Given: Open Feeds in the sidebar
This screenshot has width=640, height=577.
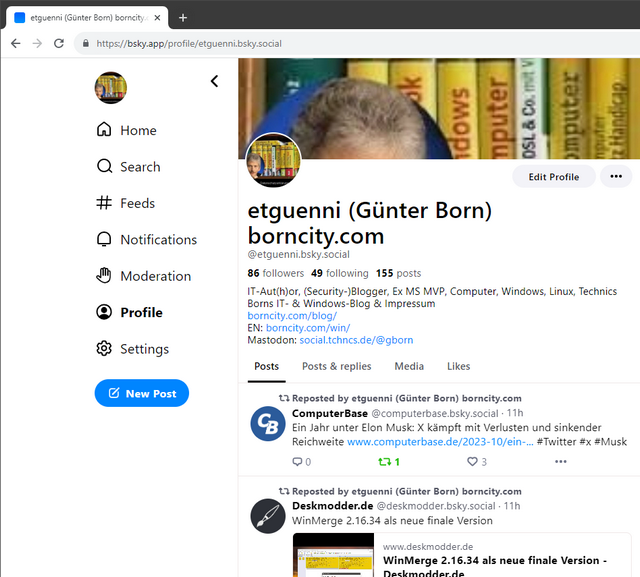Looking at the screenshot, I should [126, 203].
